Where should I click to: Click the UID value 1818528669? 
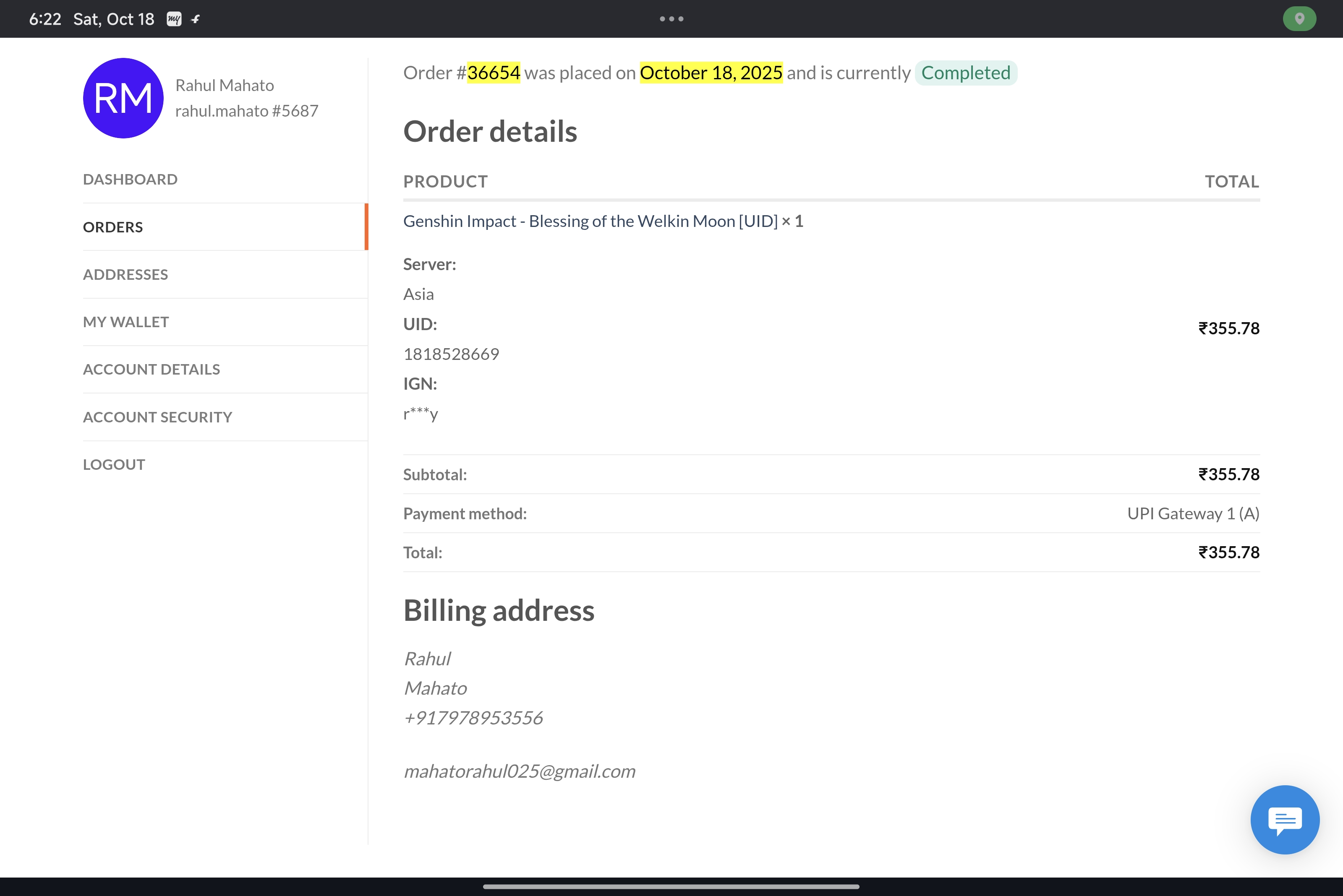(x=451, y=354)
